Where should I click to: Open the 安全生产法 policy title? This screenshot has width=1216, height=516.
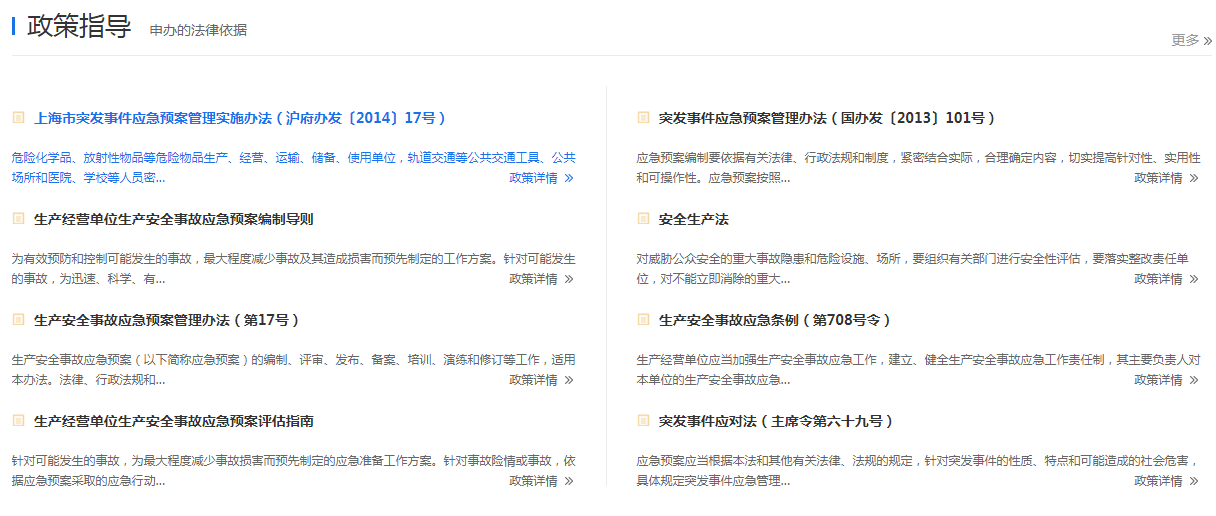[694, 219]
